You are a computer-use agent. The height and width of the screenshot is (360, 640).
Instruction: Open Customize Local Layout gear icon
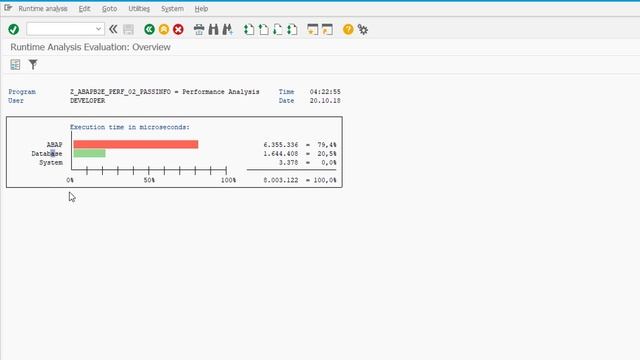[x=362, y=29]
